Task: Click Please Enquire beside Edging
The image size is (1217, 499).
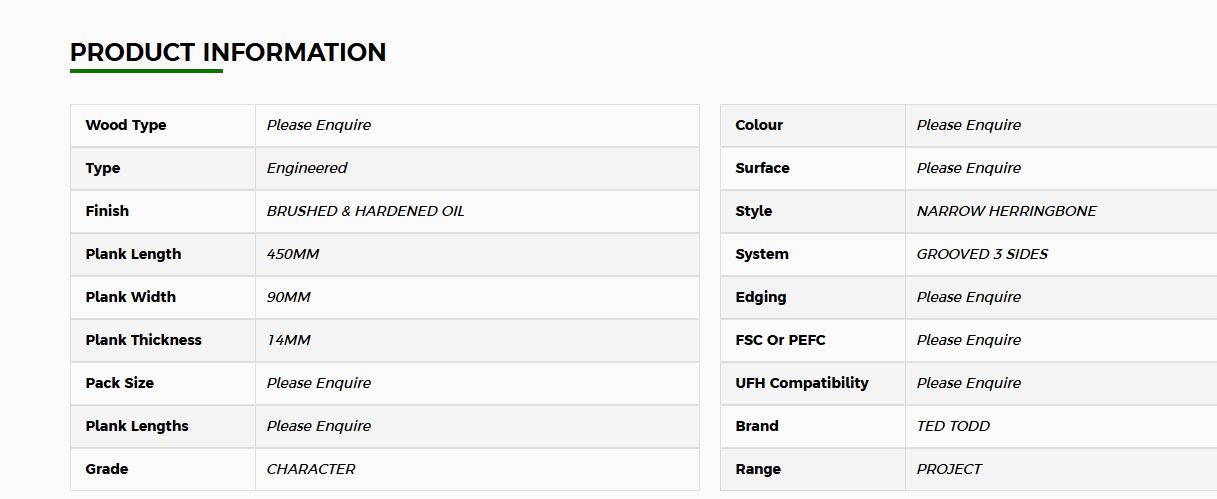Action: tap(969, 297)
